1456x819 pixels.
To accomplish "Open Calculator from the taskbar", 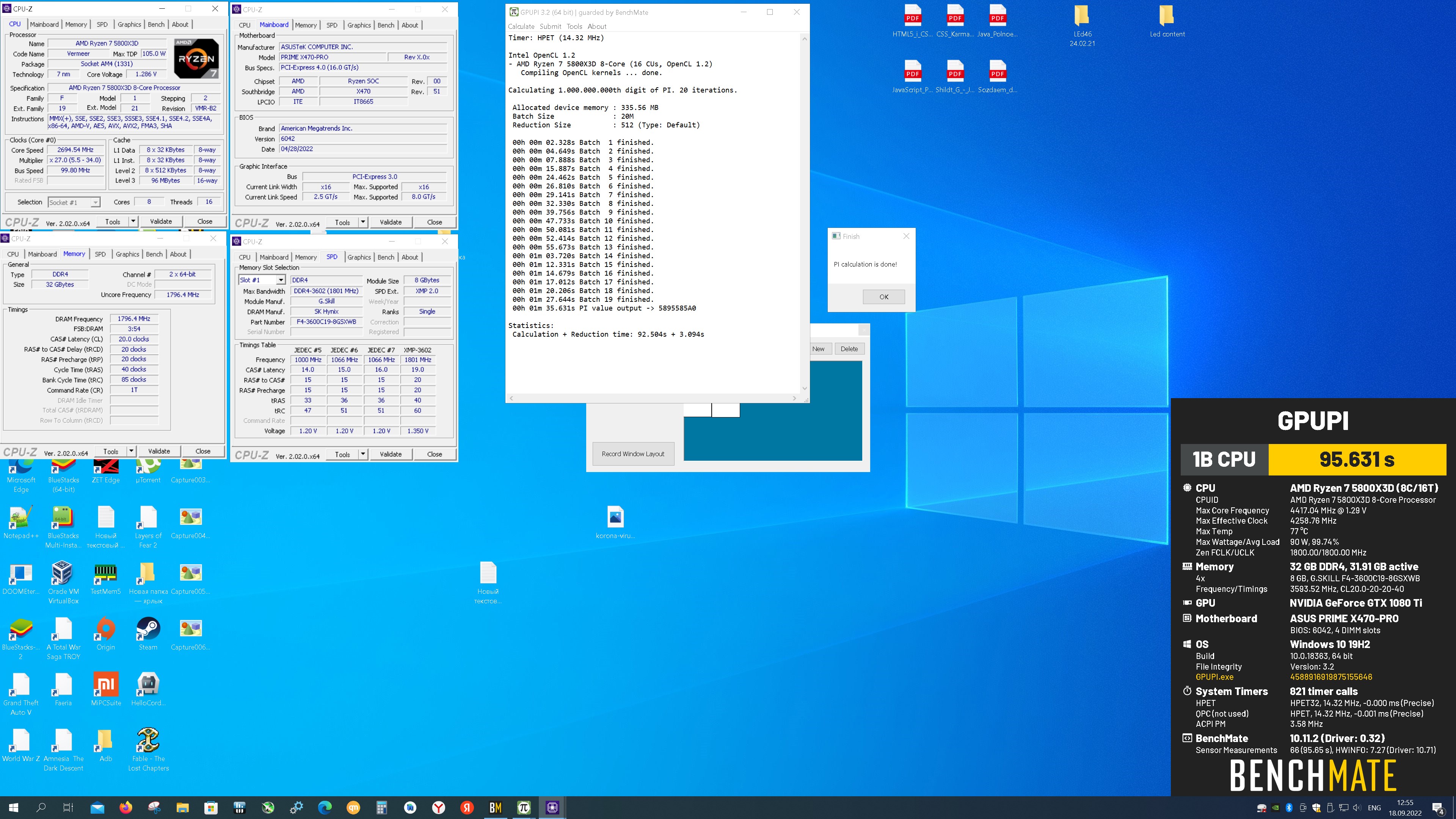I will coord(381,808).
